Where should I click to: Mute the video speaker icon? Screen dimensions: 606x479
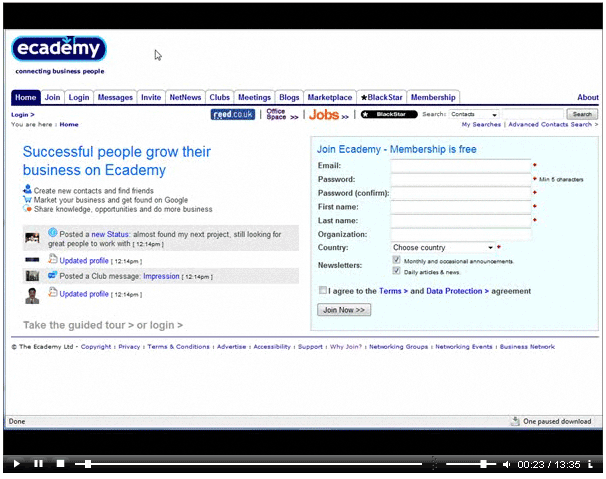coord(506,464)
